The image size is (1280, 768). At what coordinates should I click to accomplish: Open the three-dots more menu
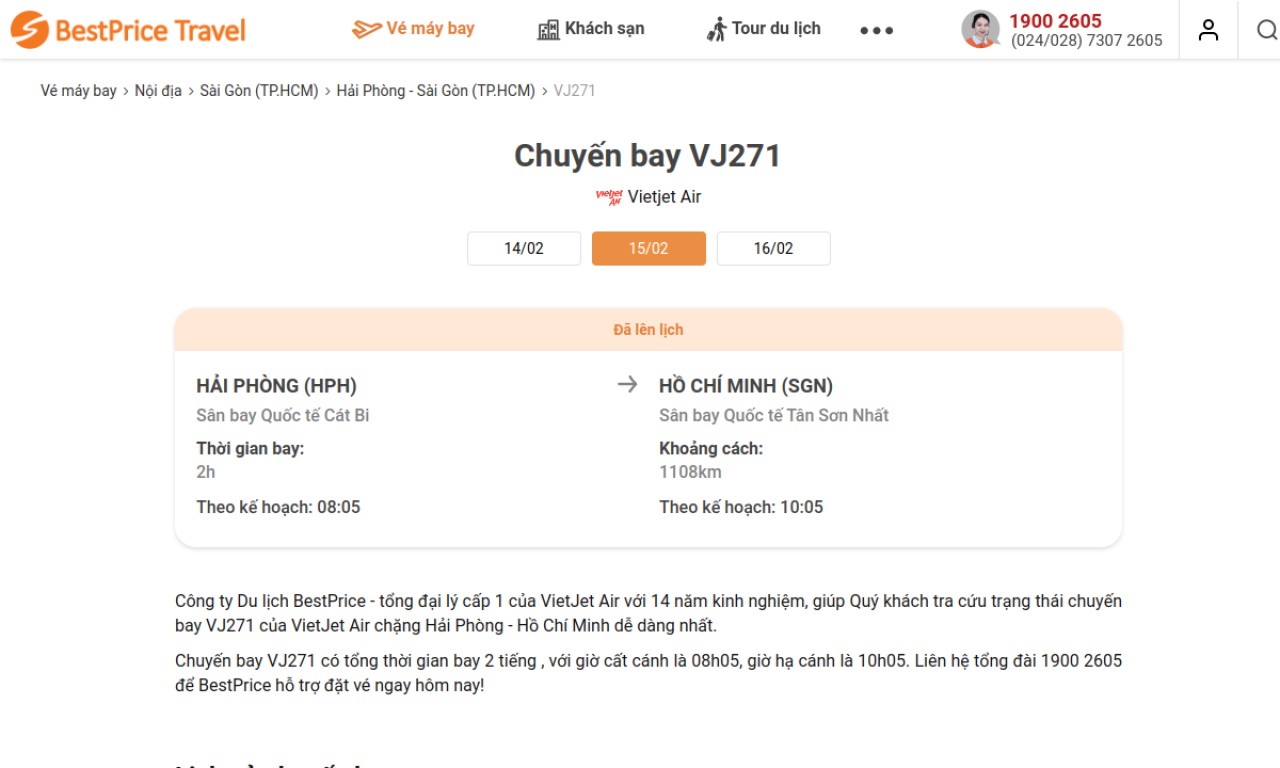876,31
